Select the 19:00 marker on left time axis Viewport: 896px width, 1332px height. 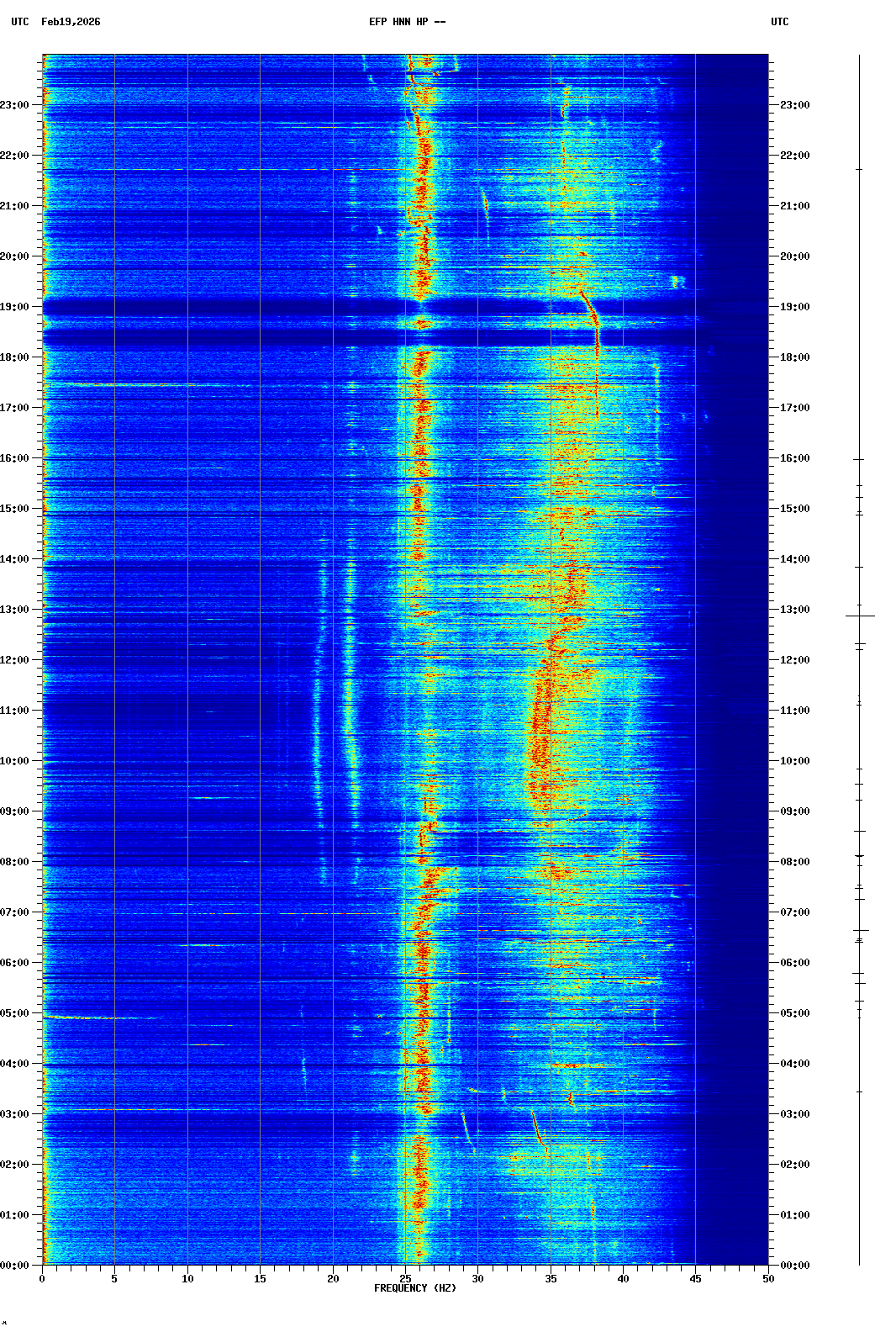[15, 307]
